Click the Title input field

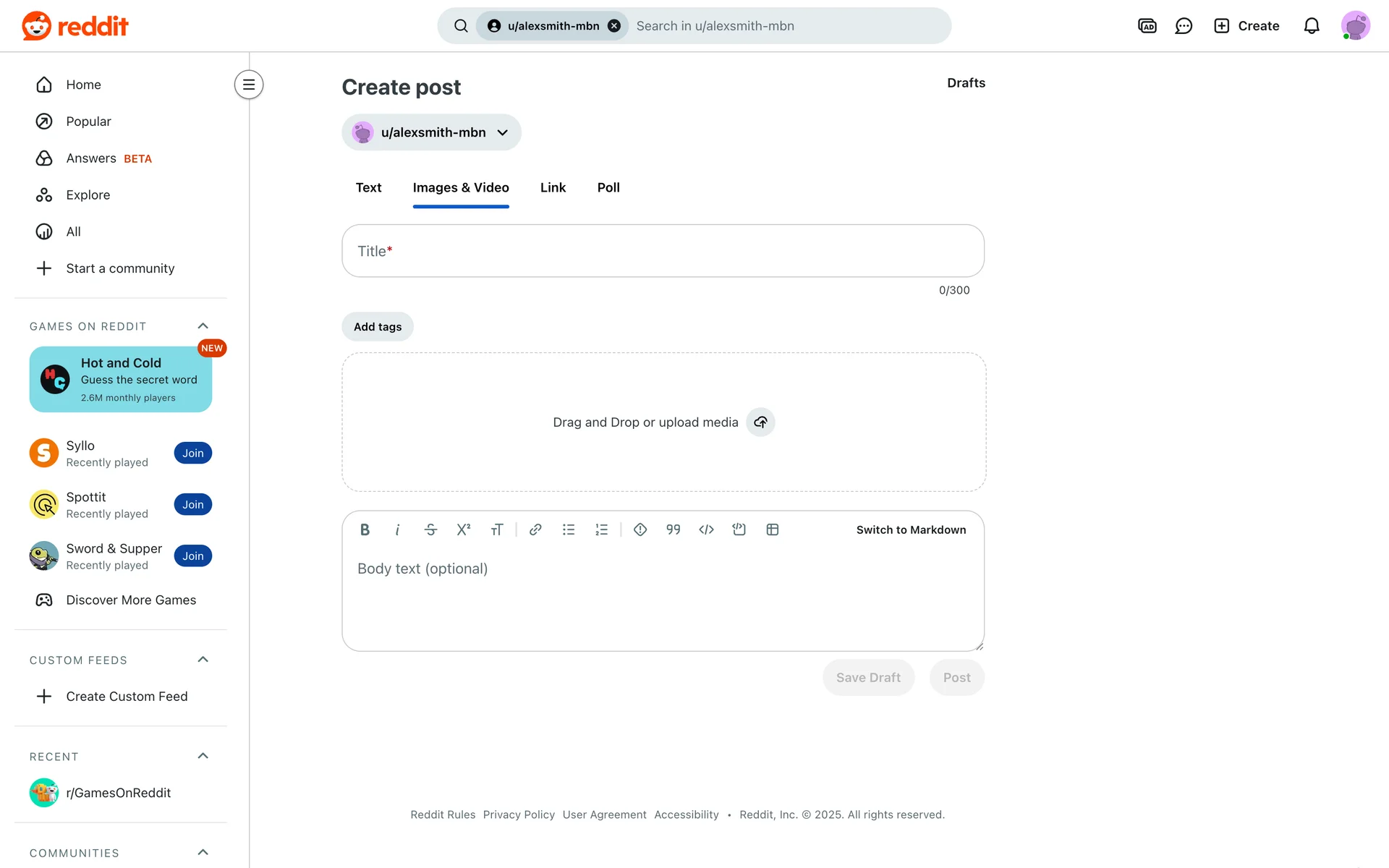click(x=663, y=251)
